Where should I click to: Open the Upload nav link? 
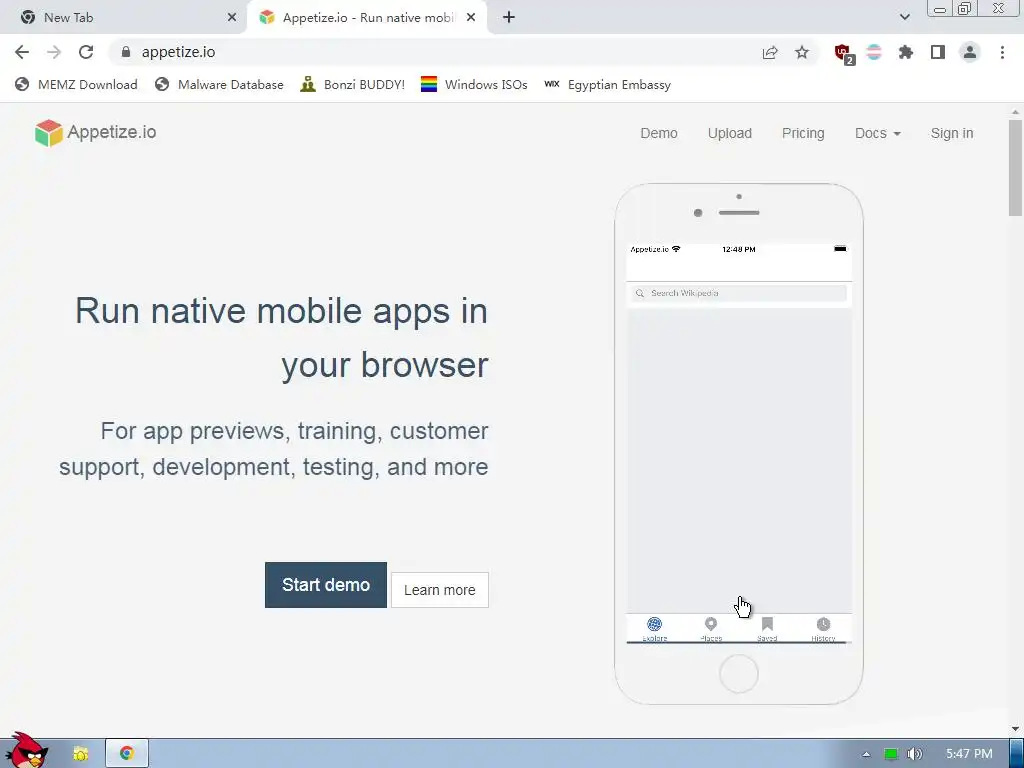729,133
